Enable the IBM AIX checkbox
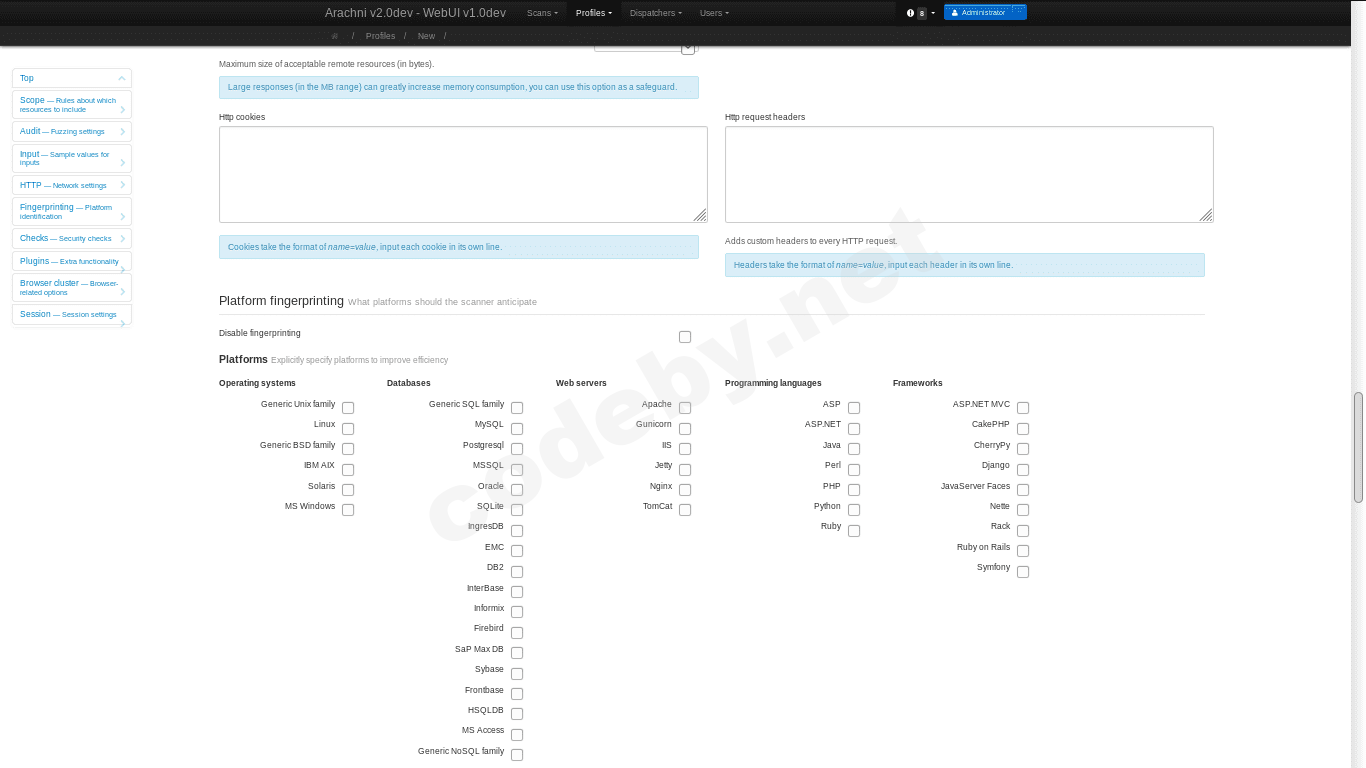The height and width of the screenshot is (768, 1366). pyautogui.click(x=348, y=470)
